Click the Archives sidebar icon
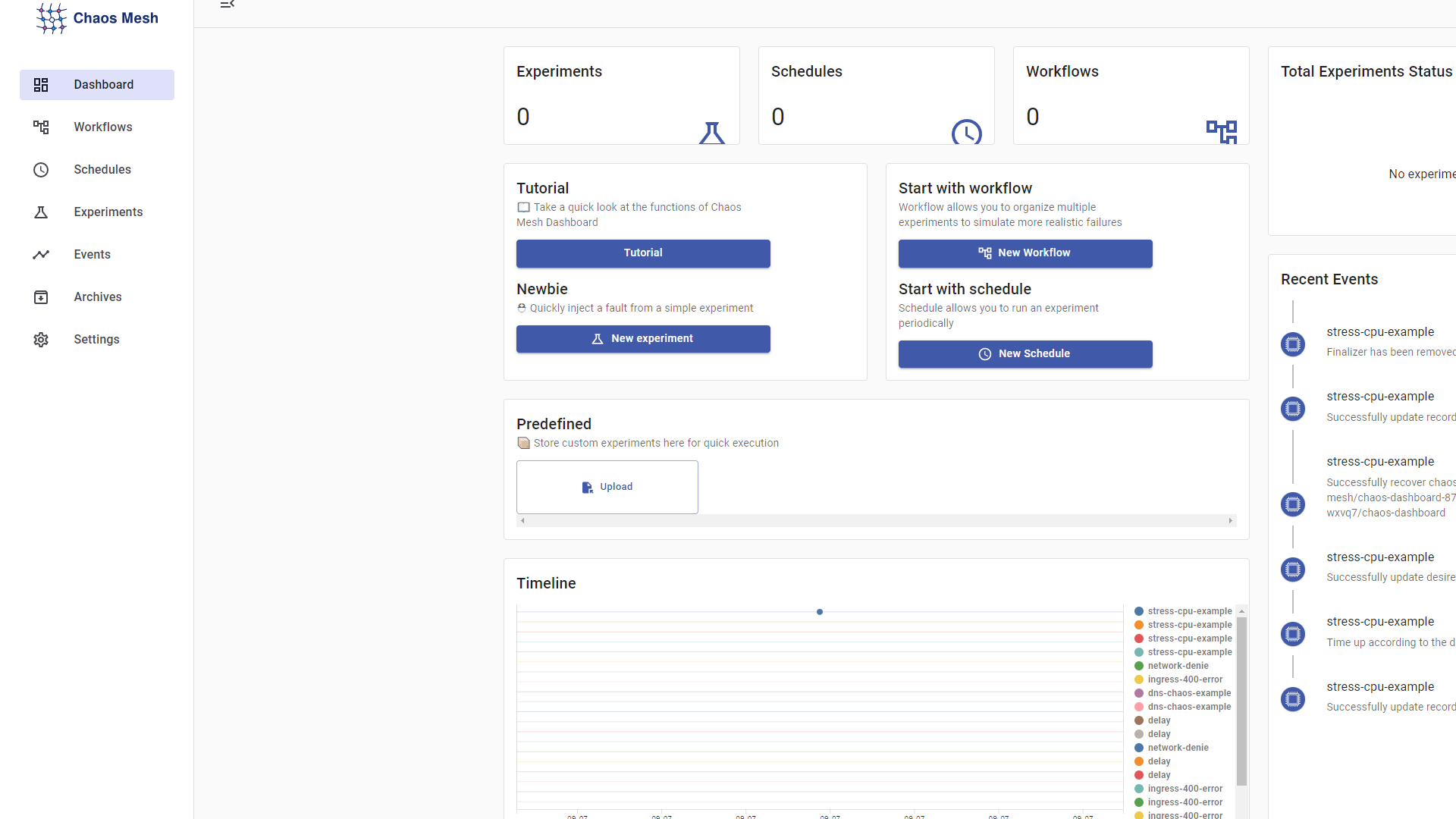The width and height of the screenshot is (1456, 819). pyautogui.click(x=41, y=297)
